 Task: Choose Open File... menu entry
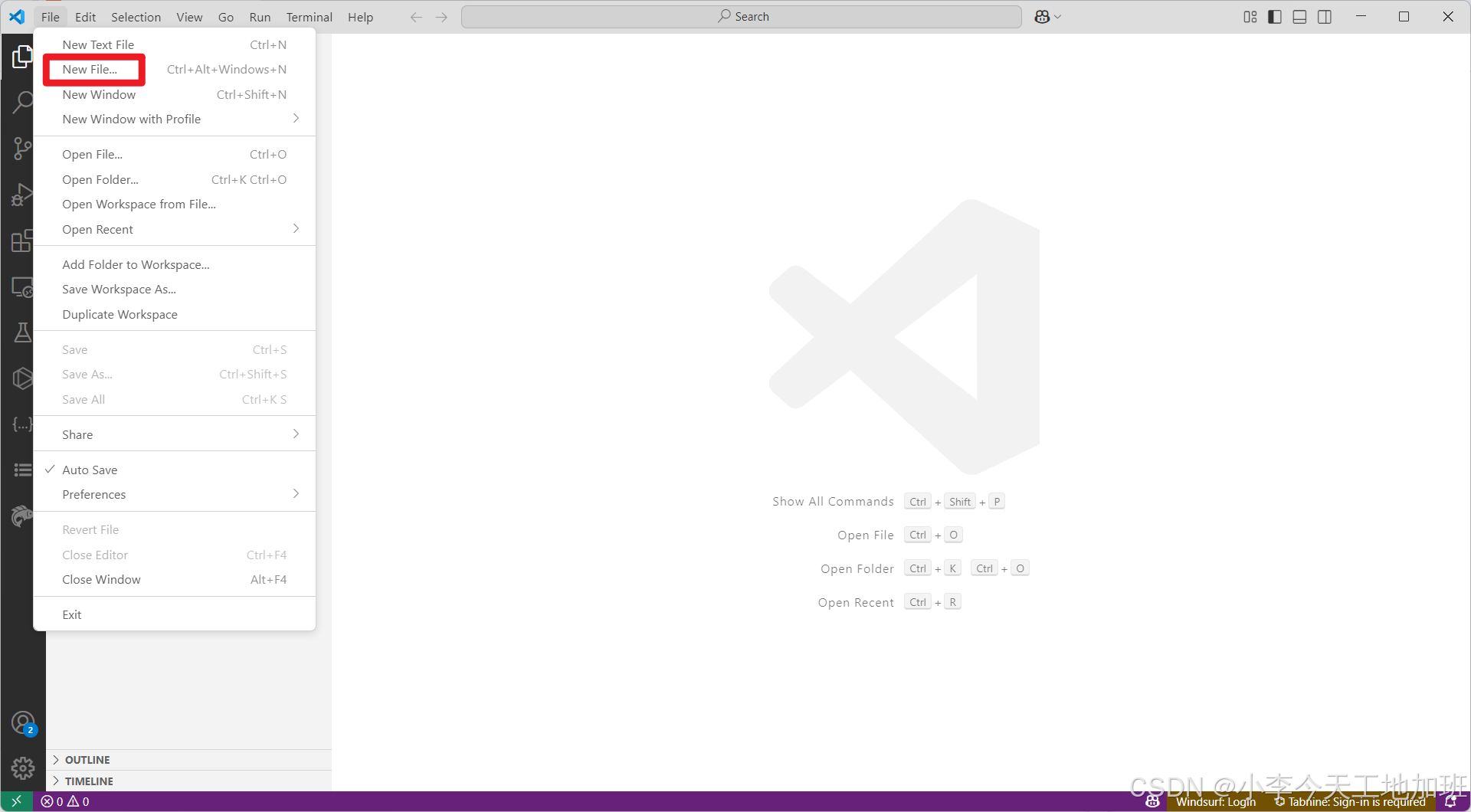[x=175, y=154]
